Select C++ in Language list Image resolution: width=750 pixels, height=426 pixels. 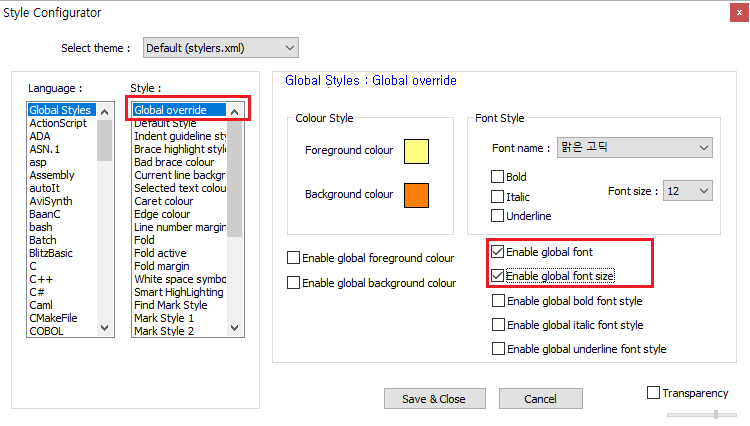62,279
